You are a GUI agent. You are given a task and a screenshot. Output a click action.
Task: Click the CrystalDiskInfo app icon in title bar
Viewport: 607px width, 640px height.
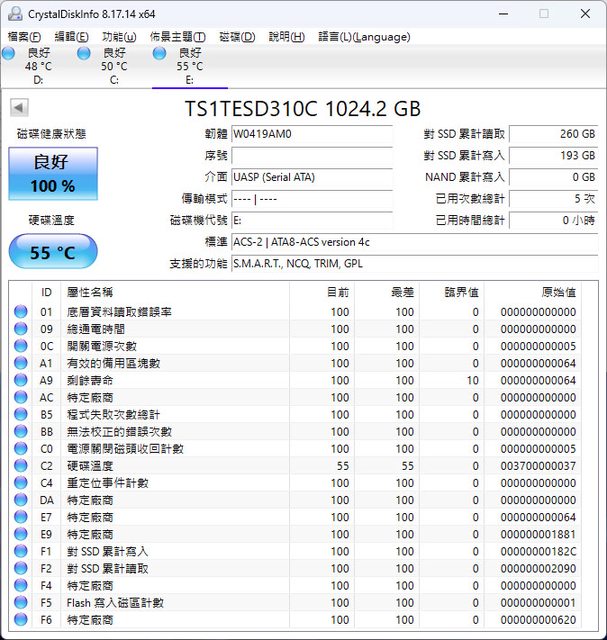15,14
